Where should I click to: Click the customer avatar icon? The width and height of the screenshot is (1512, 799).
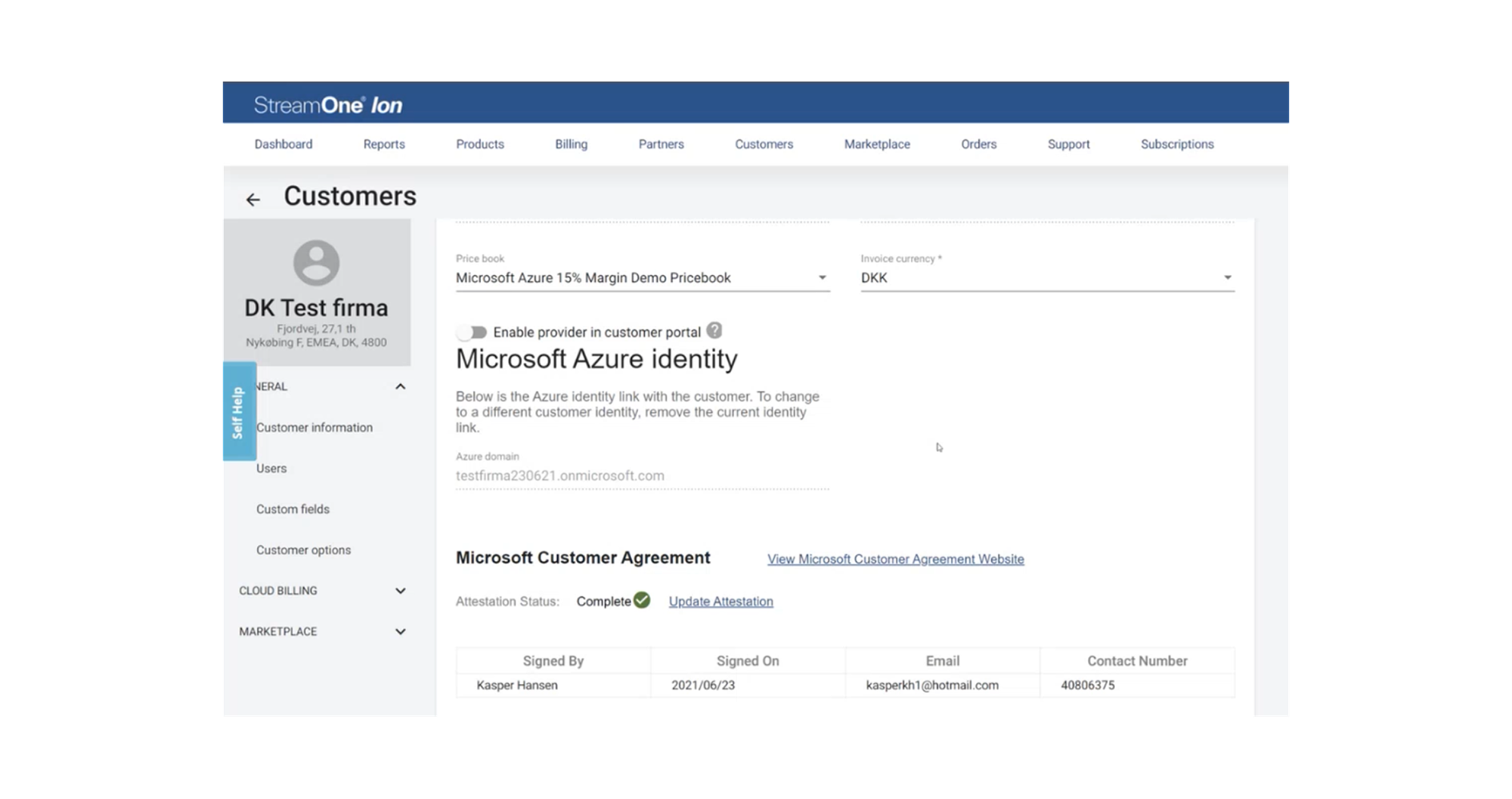tap(316, 263)
